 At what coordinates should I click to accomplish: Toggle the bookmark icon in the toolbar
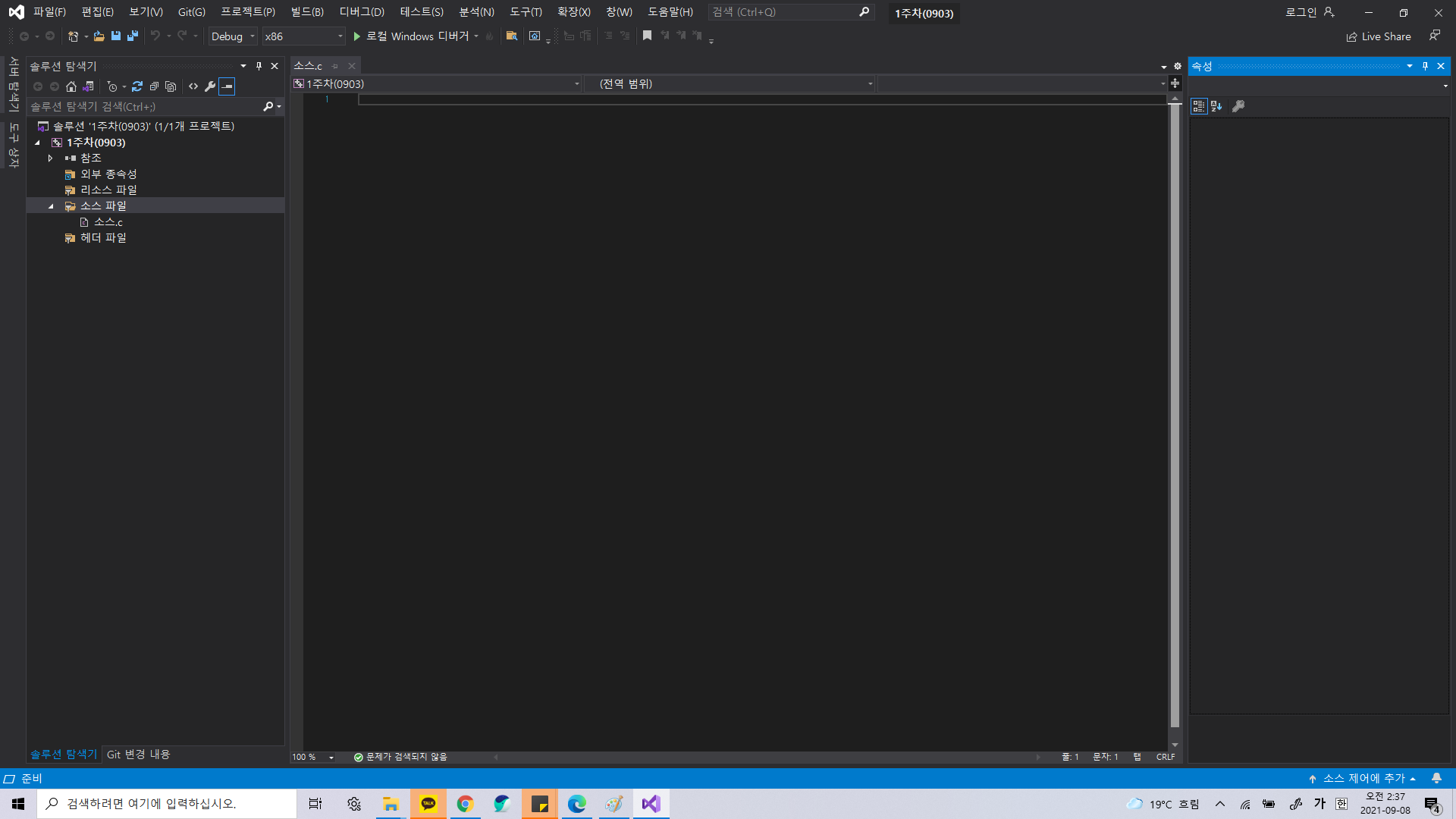tap(647, 36)
